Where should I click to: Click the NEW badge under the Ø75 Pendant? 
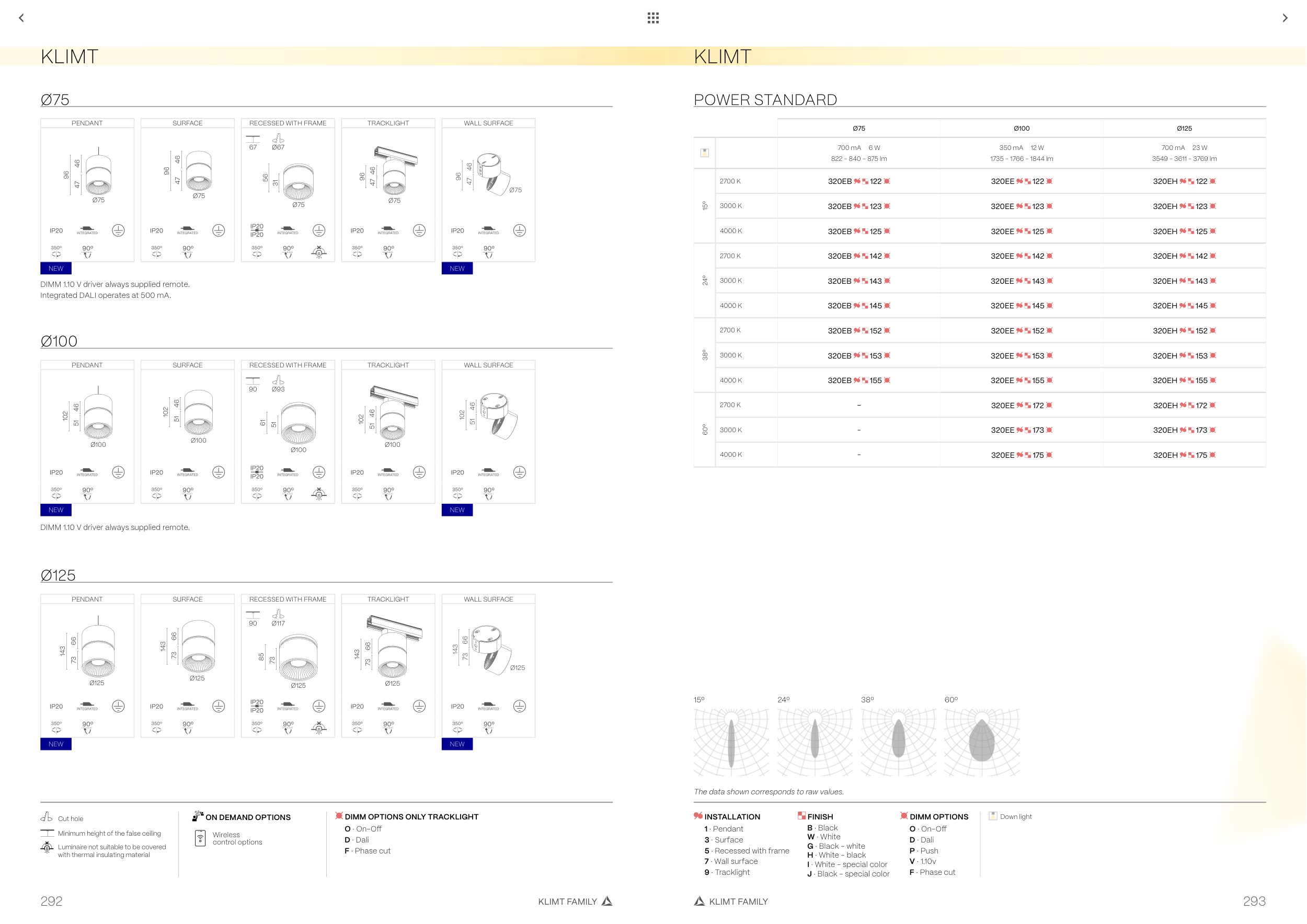tap(56, 269)
